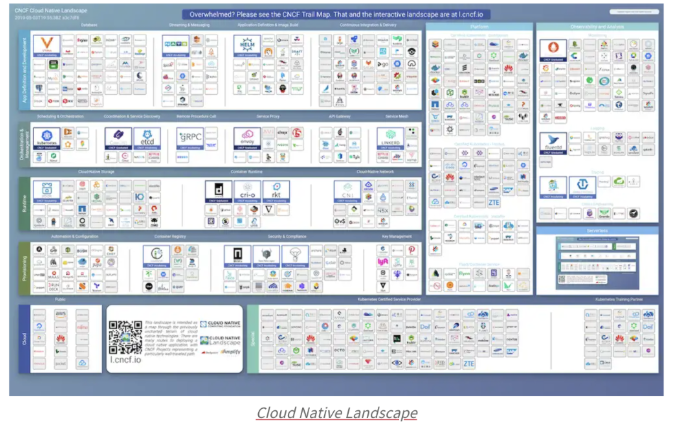Click the Fujitsu logo in the Cloud panel
679x432 pixels.
pos(82,327)
